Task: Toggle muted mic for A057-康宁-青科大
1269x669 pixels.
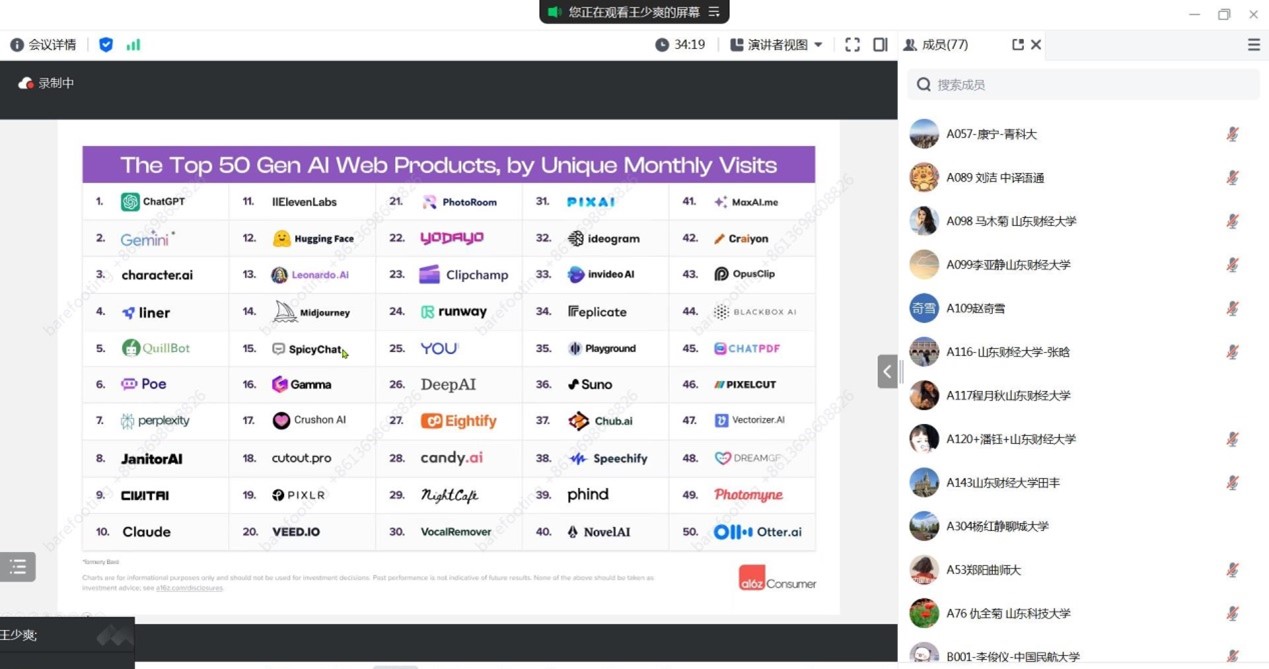Action: click(1232, 134)
